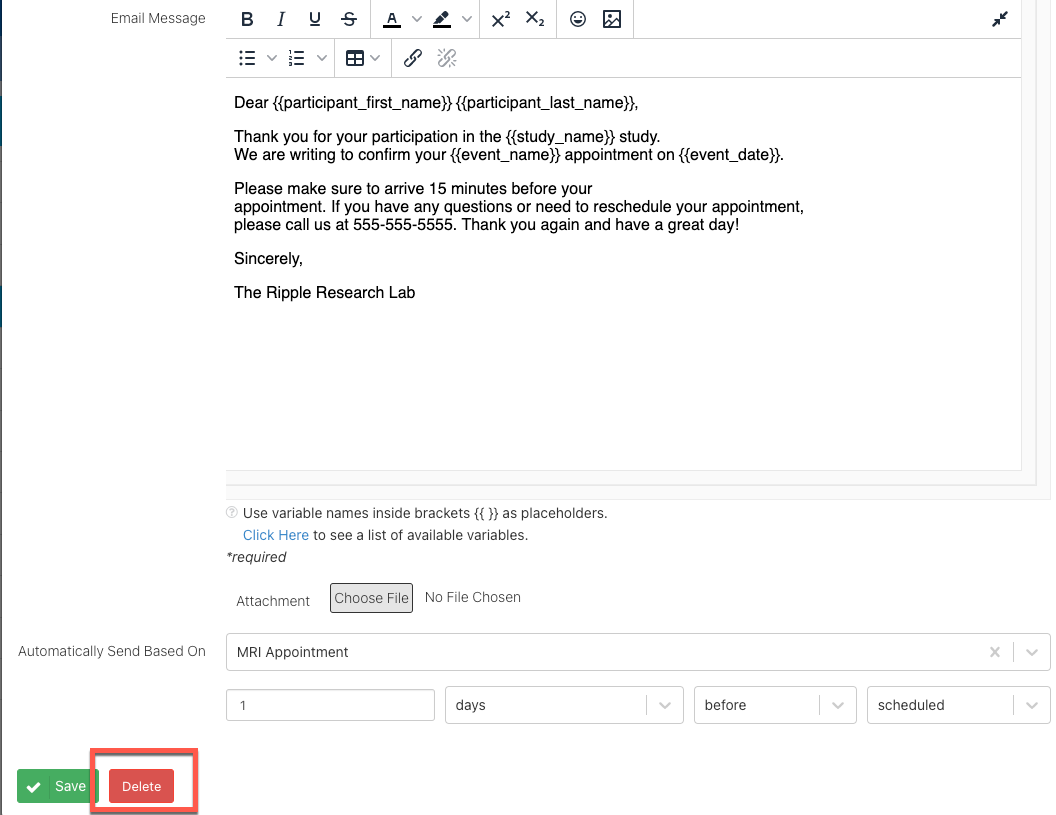The height and width of the screenshot is (815, 1056).
Task: Insert an image into the message
Action: pos(612,19)
